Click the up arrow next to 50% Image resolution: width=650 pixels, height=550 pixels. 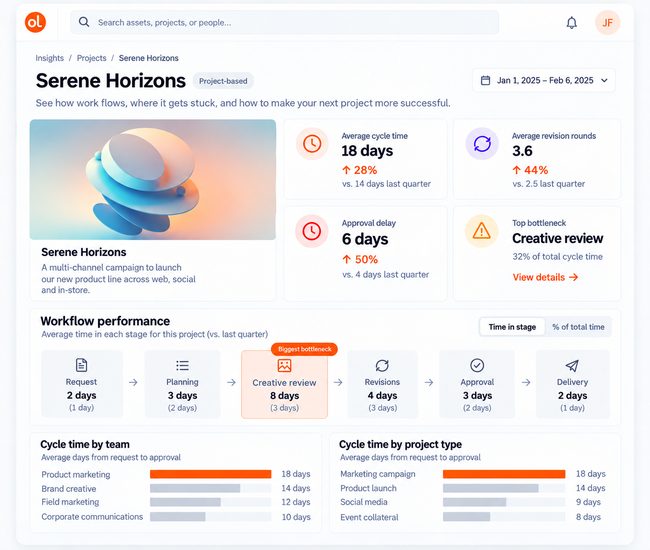[x=347, y=259]
